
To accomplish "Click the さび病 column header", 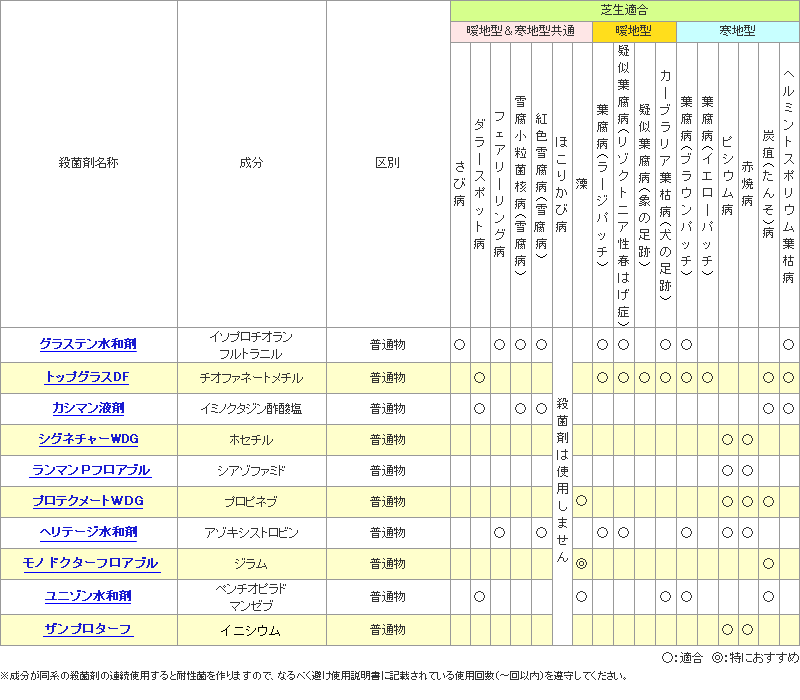I will point(460,184).
